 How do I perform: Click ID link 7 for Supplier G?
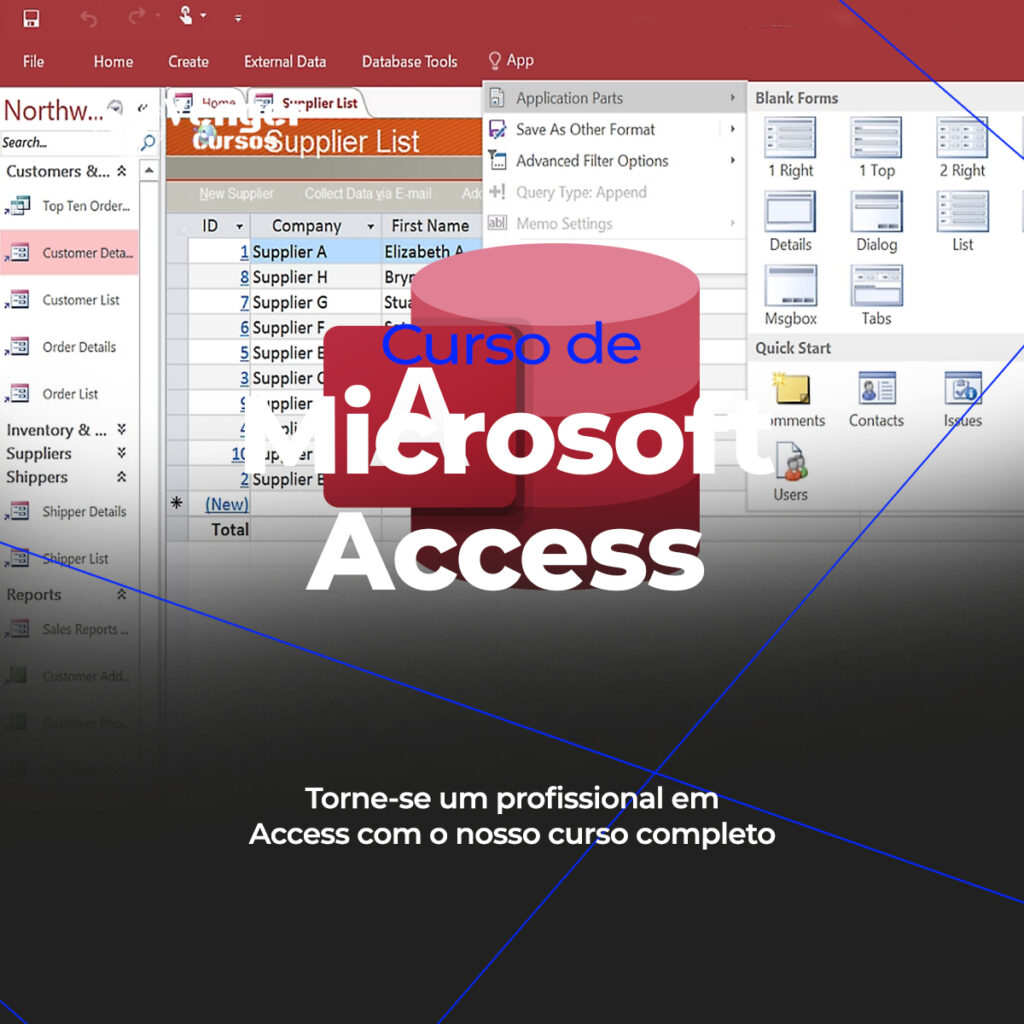coord(244,302)
